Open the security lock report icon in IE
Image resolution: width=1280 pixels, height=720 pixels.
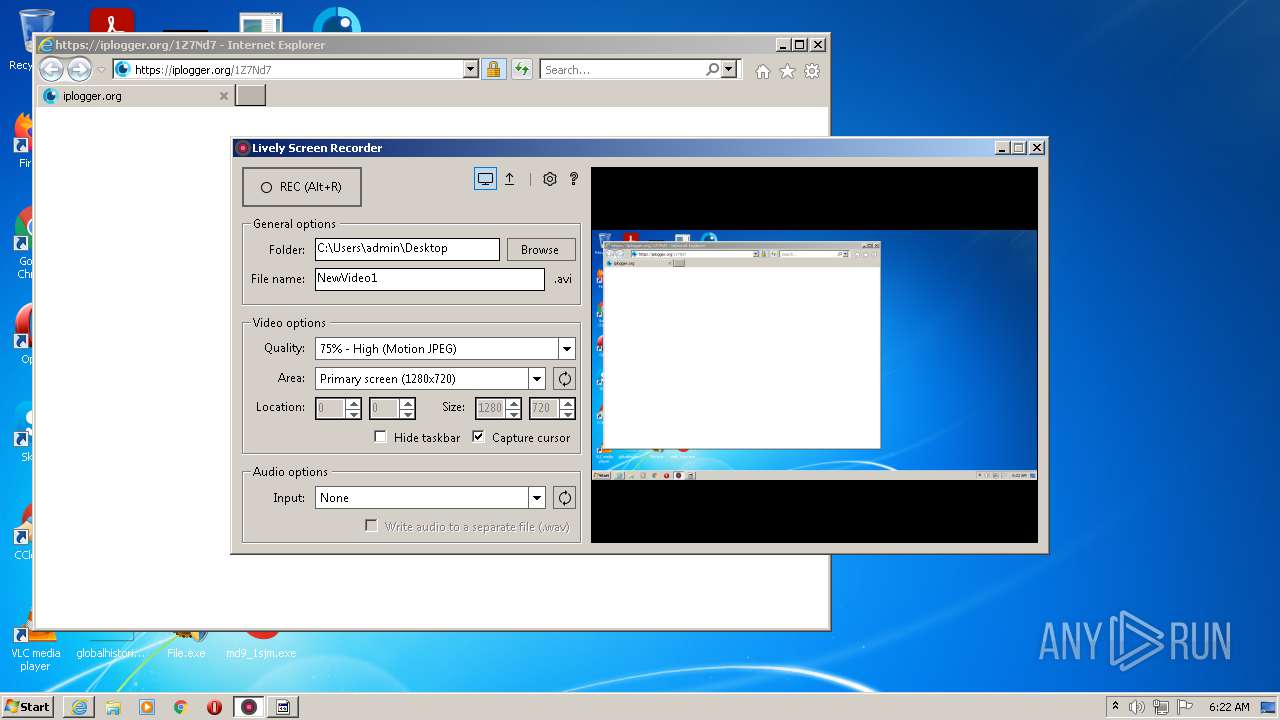(x=493, y=69)
